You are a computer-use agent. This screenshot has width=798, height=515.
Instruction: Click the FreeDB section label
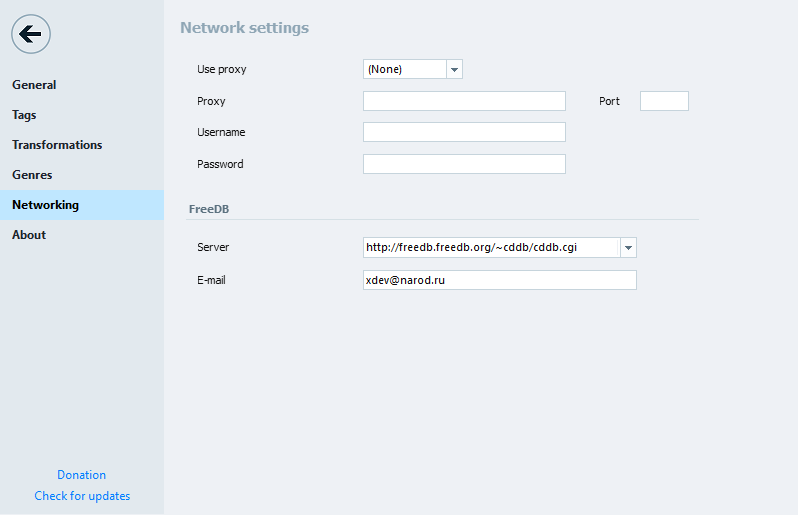tap(209, 209)
